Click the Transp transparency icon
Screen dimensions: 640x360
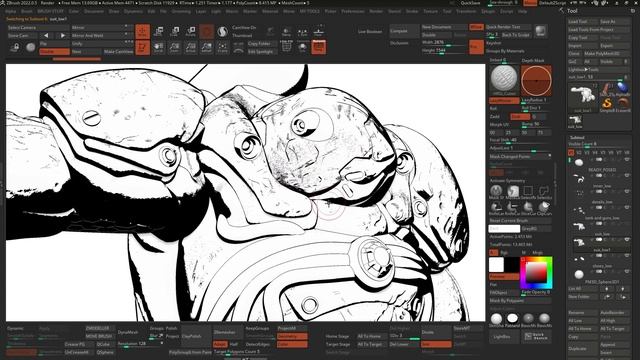[x=287, y=32]
